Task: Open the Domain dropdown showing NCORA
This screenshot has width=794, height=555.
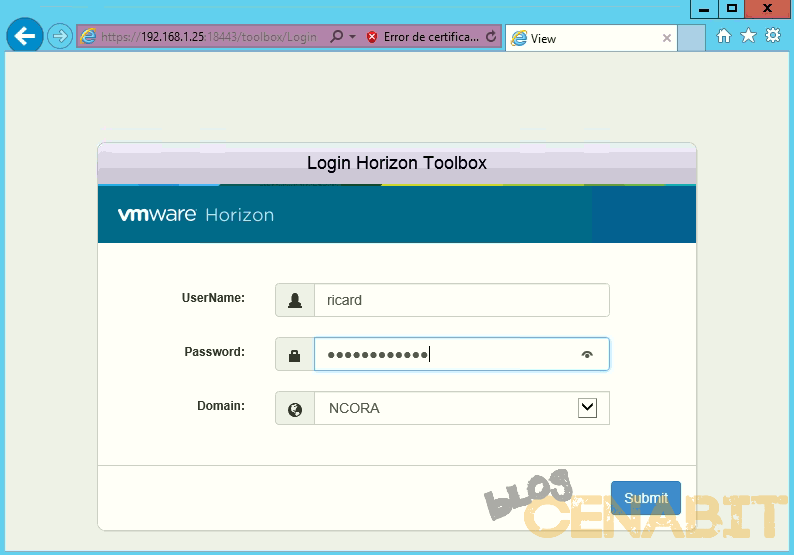Action: point(462,408)
